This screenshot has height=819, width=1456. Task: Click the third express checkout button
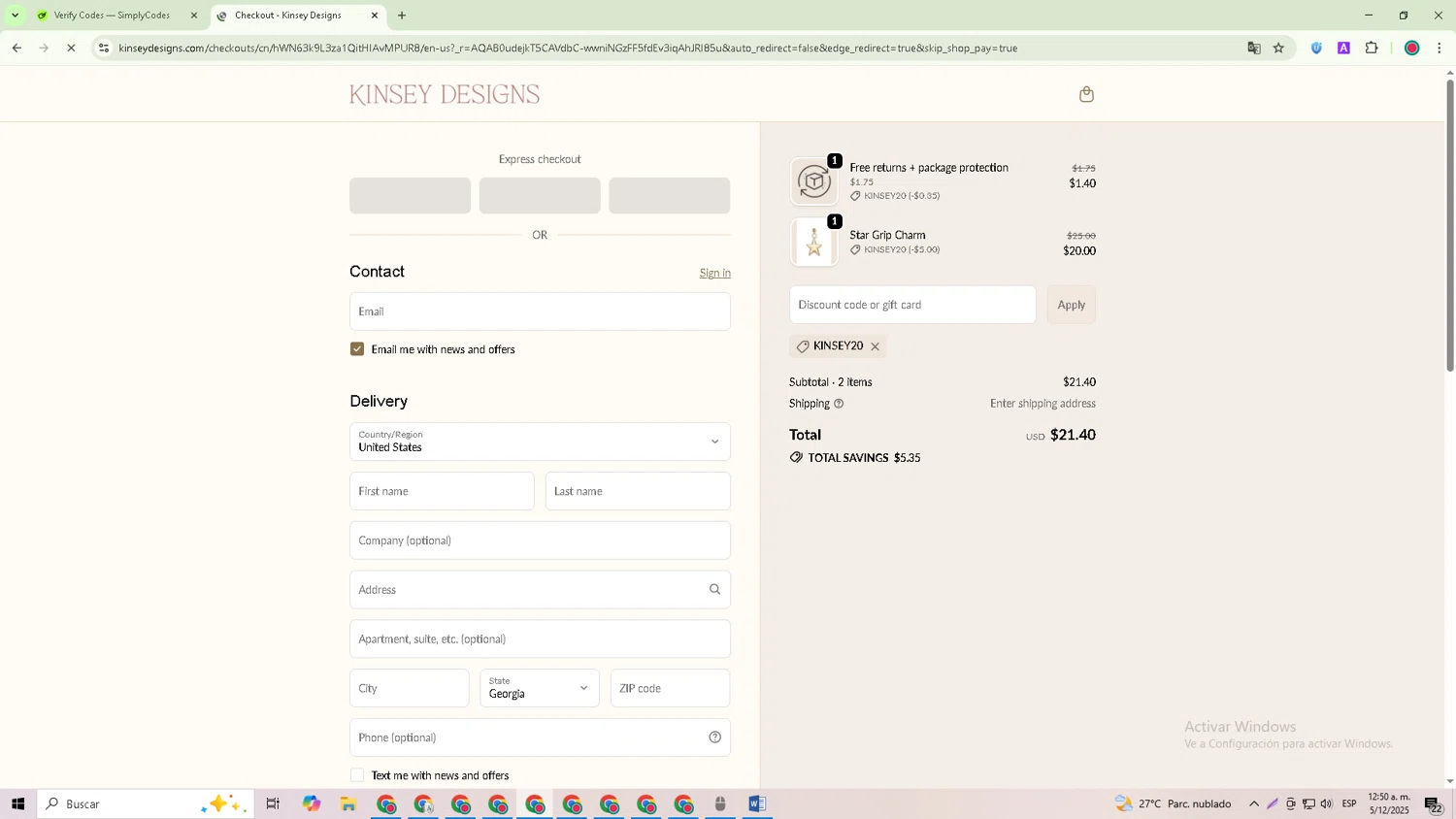point(670,196)
